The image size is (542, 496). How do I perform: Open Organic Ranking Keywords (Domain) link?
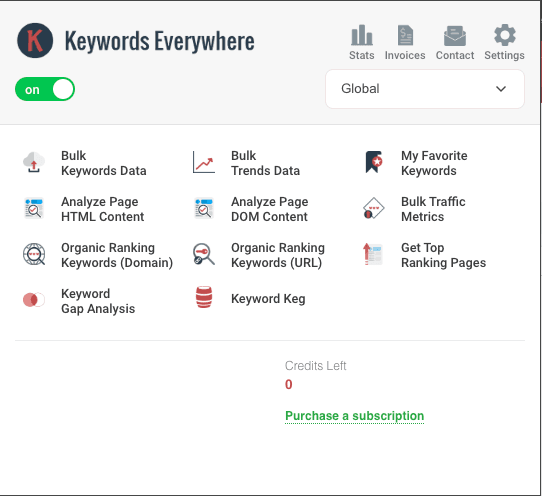coord(117,255)
